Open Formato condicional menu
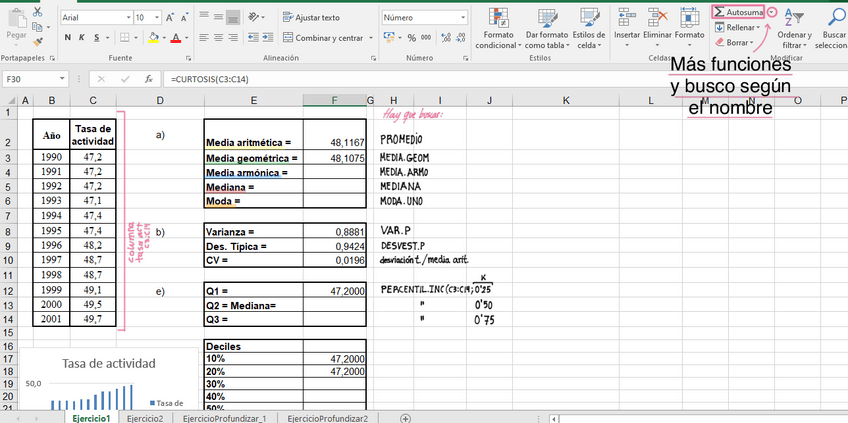 coord(495,28)
